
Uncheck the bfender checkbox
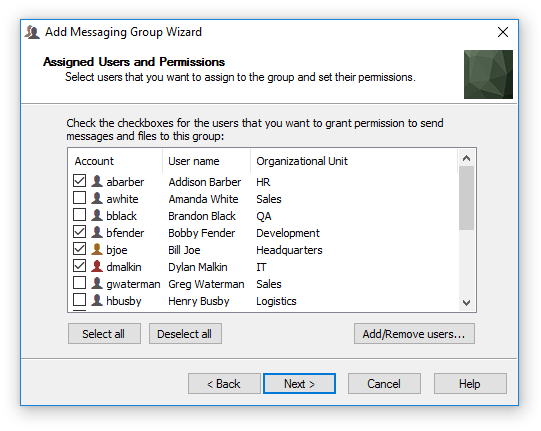79,232
